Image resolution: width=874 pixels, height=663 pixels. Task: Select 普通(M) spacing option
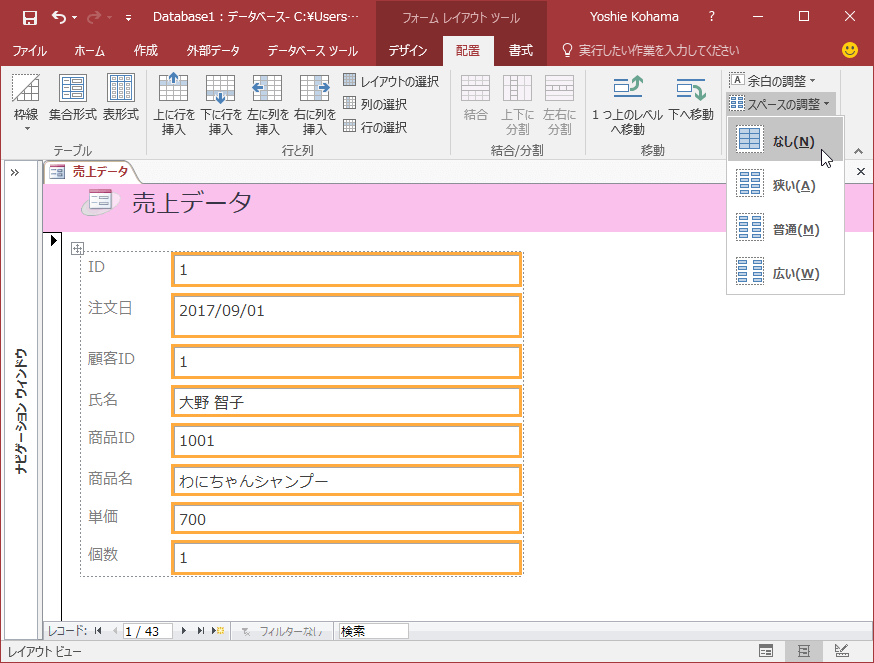pyautogui.click(x=785, y=229)
